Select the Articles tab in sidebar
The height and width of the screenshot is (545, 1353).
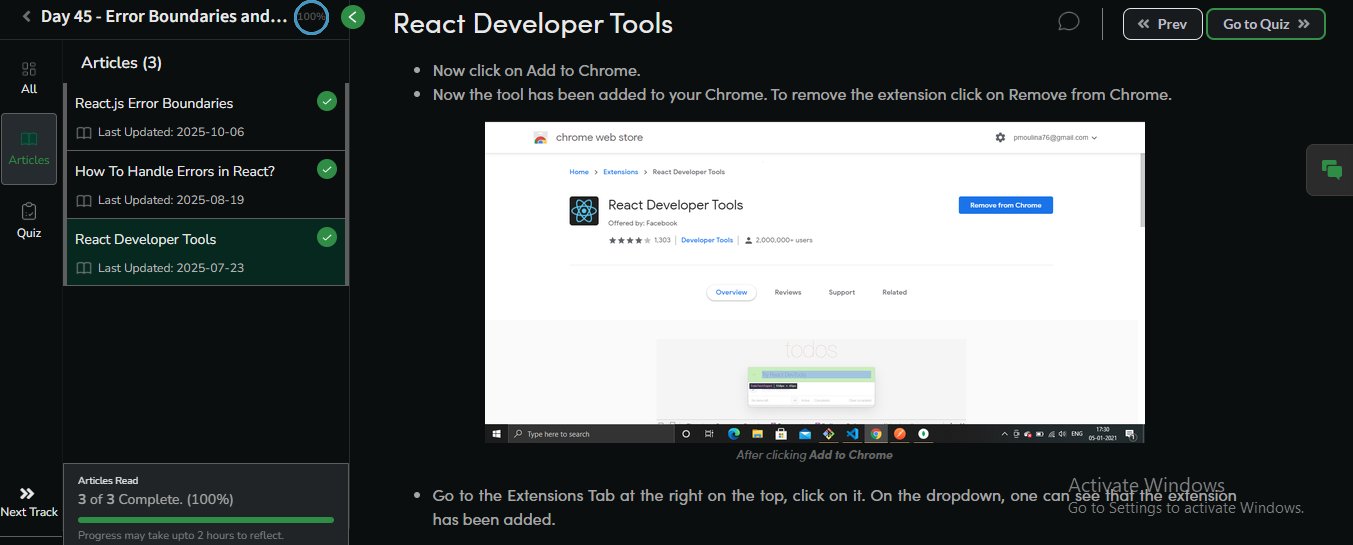(29, 149)
